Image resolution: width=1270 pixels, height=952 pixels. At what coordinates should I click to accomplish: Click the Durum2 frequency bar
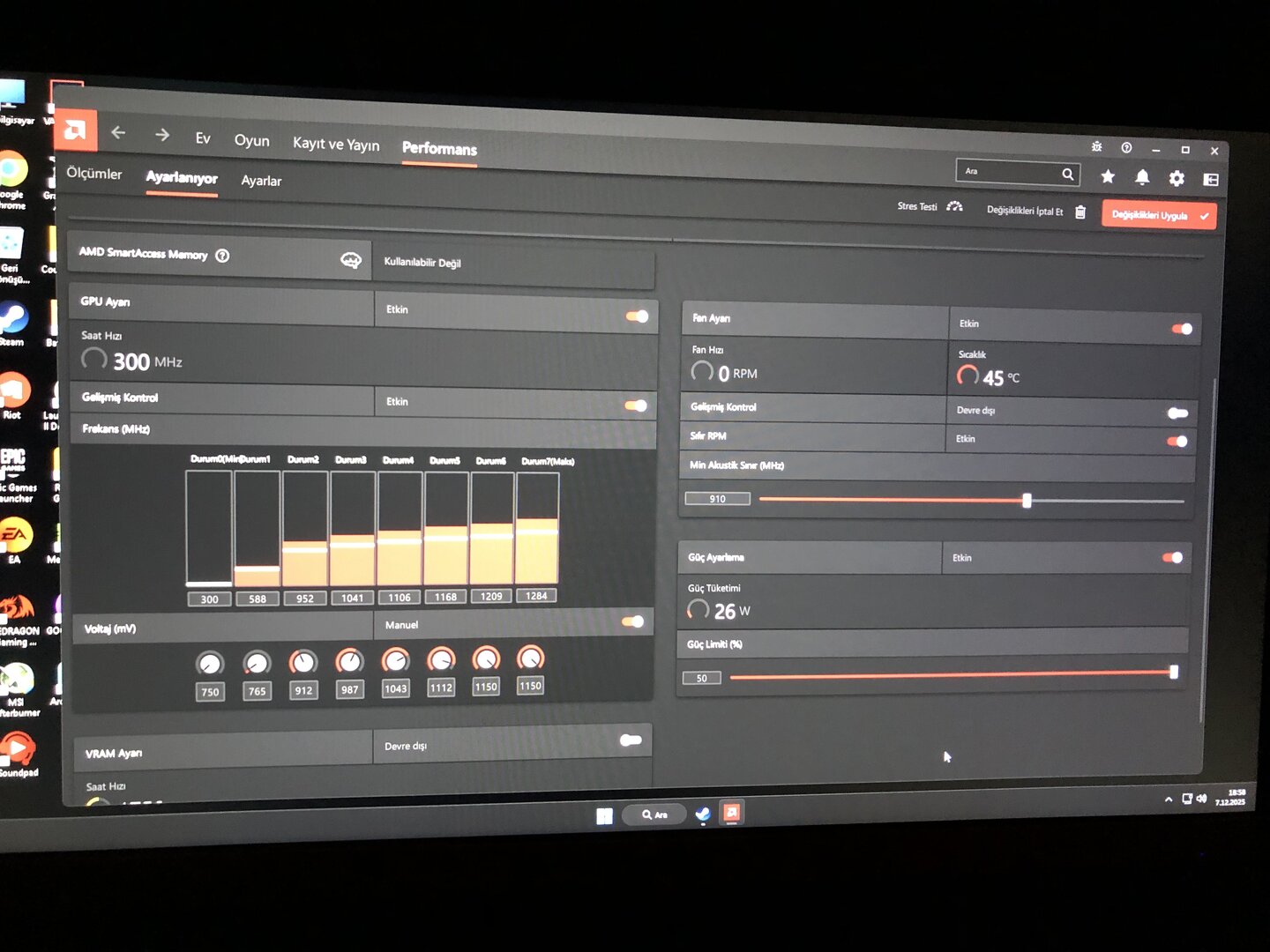click(304, 528)
